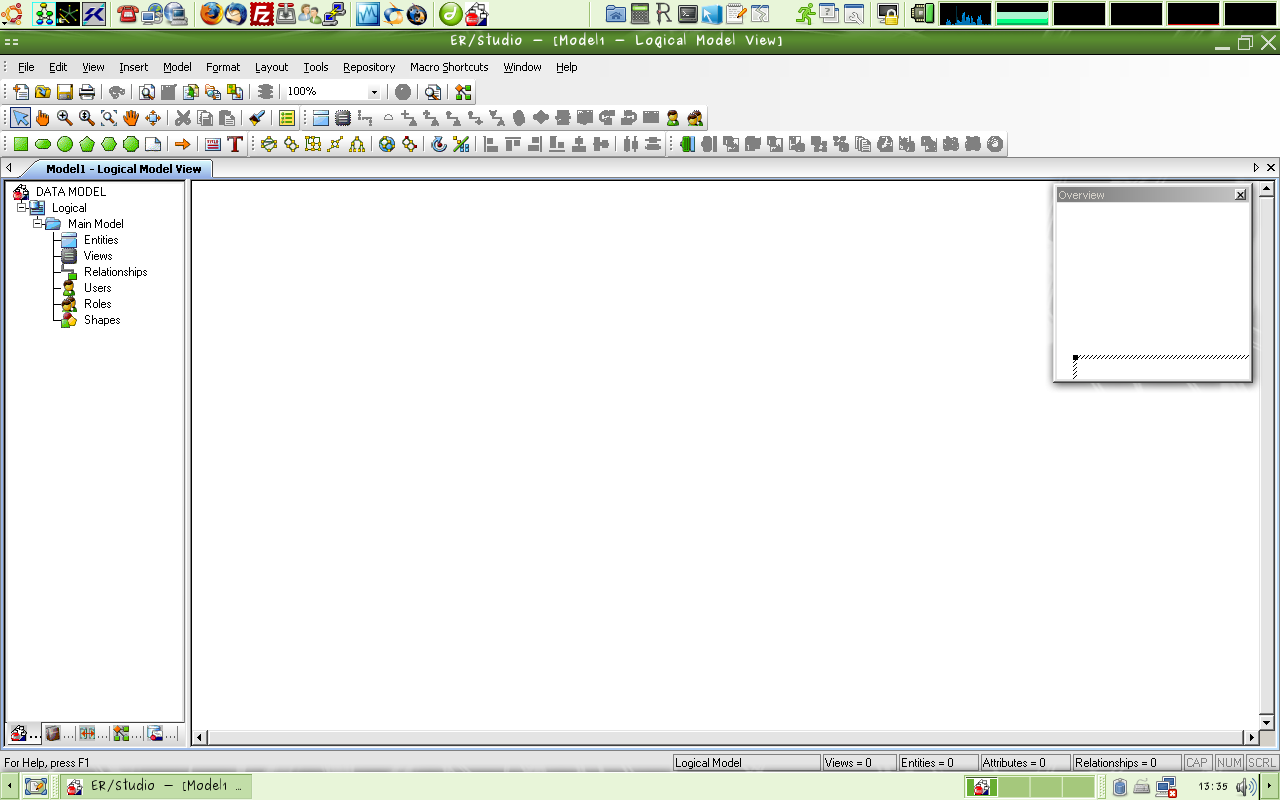Select Views in the model tree
Screen dimensions: 1280x800
98,256
